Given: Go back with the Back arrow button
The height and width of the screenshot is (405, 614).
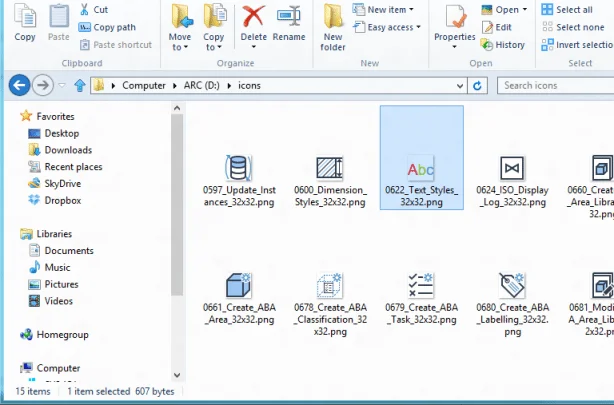Looking at the screenshot, I should pyautogui.click(x=18, y=85).
